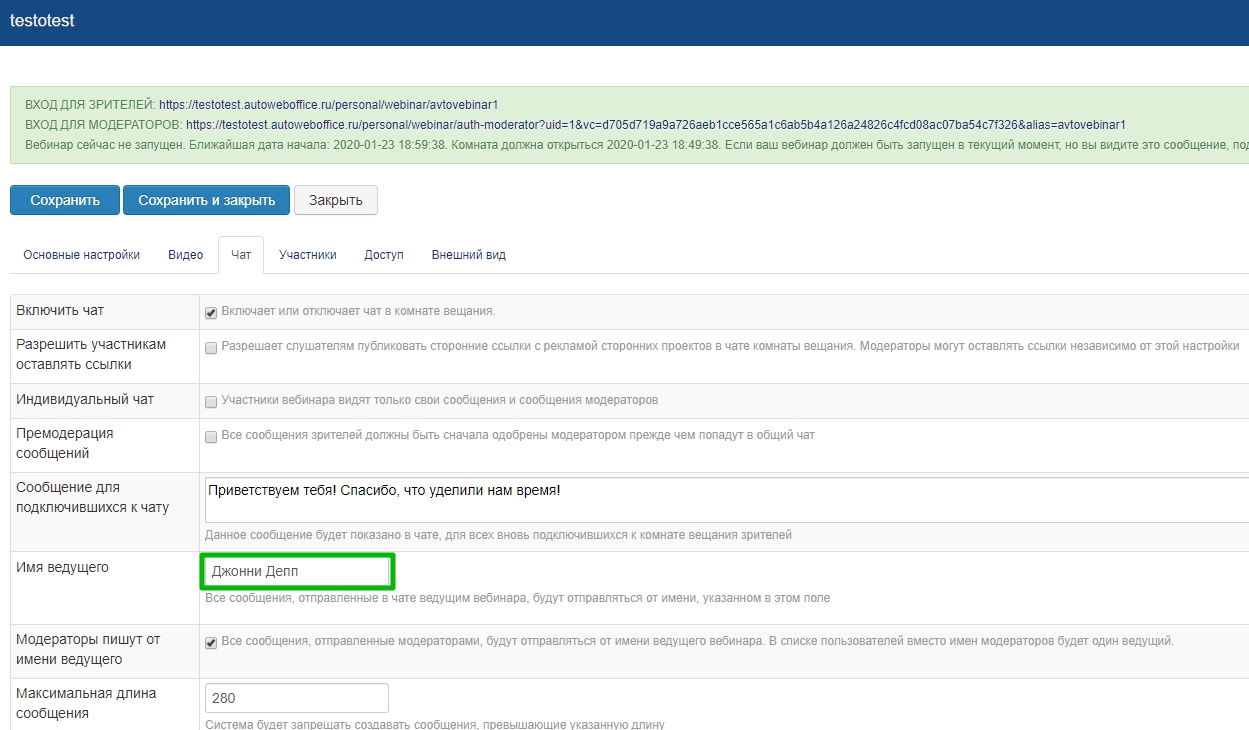Open the Доступ tab
Screen dimensions: 1249x730
pyautogui.click(x=384, y=255)
